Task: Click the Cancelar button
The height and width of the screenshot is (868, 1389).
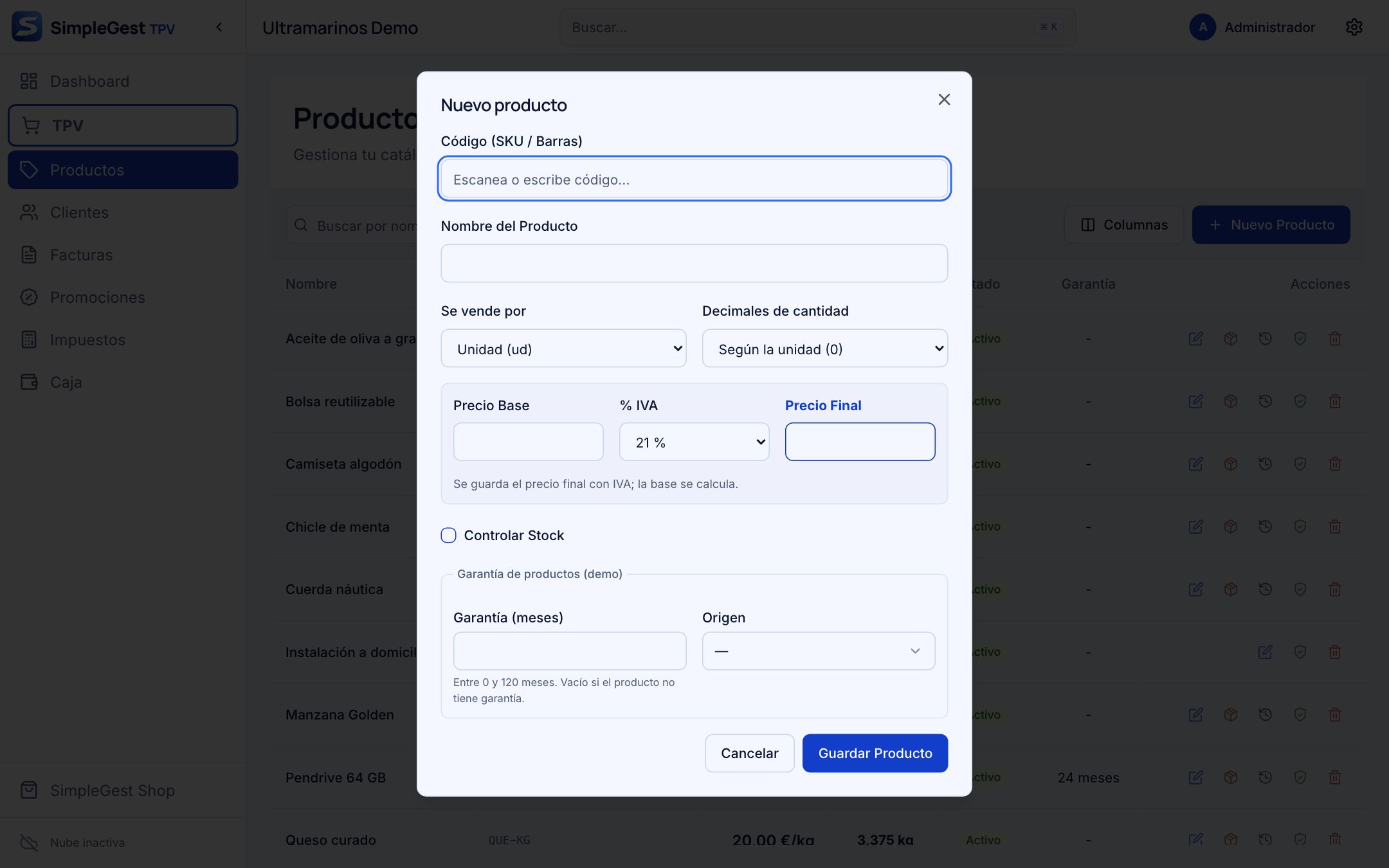Action: 749,753
